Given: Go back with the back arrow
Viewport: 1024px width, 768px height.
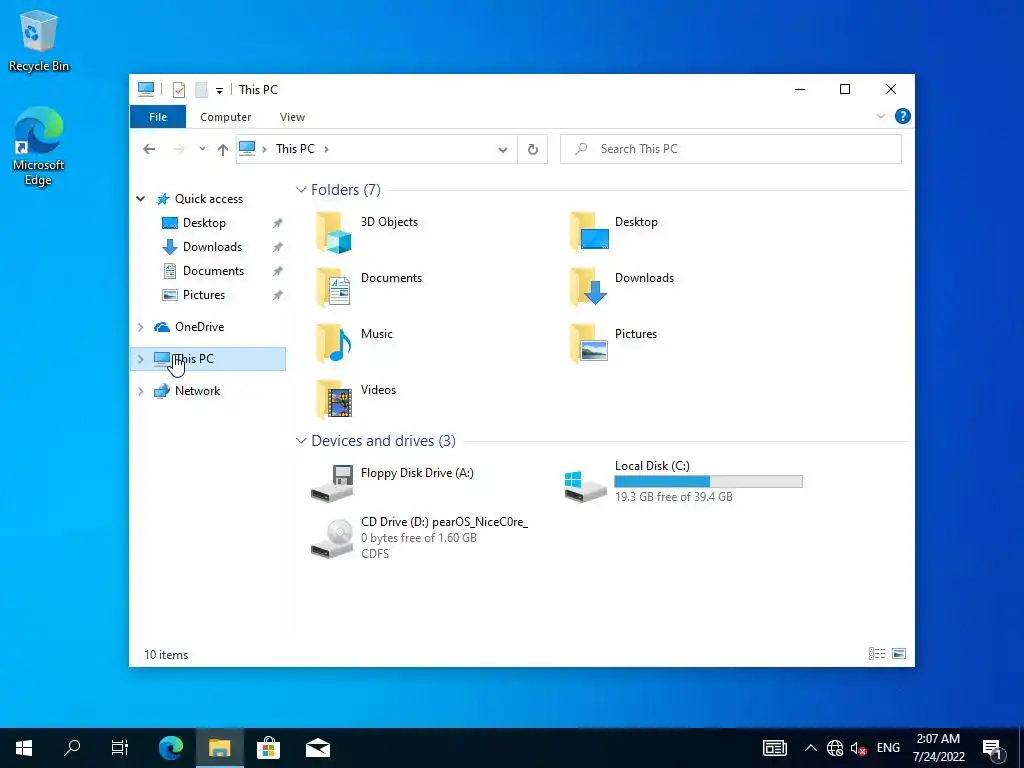Looking at the screenshot, I should coord(149,149).
